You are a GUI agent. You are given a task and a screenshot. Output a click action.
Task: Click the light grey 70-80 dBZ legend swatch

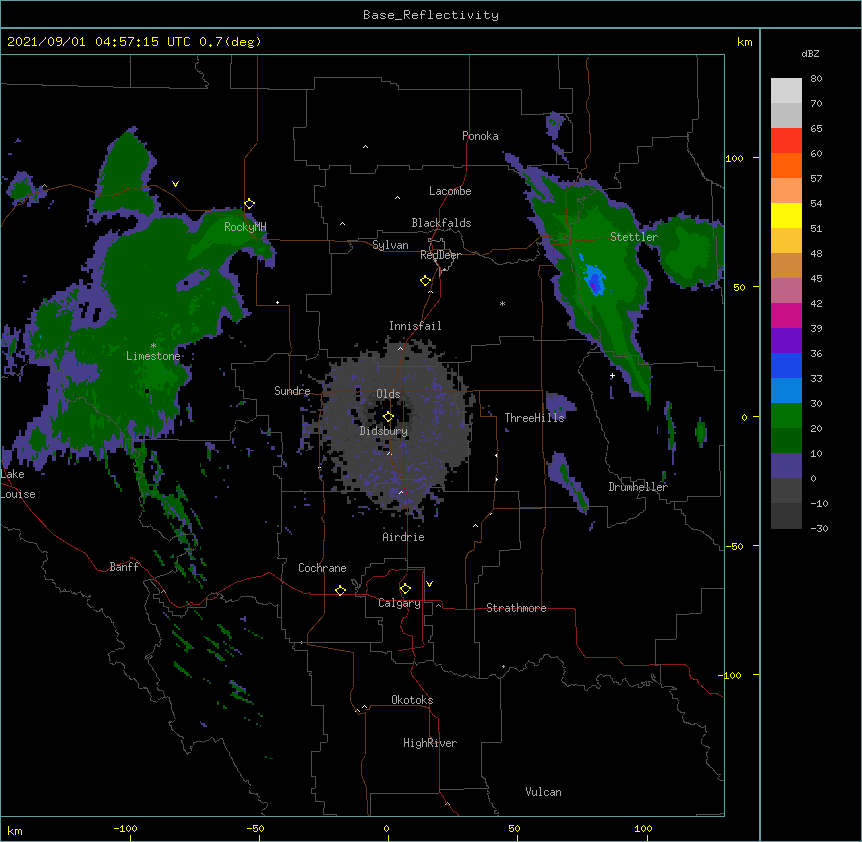coord(786,91)
